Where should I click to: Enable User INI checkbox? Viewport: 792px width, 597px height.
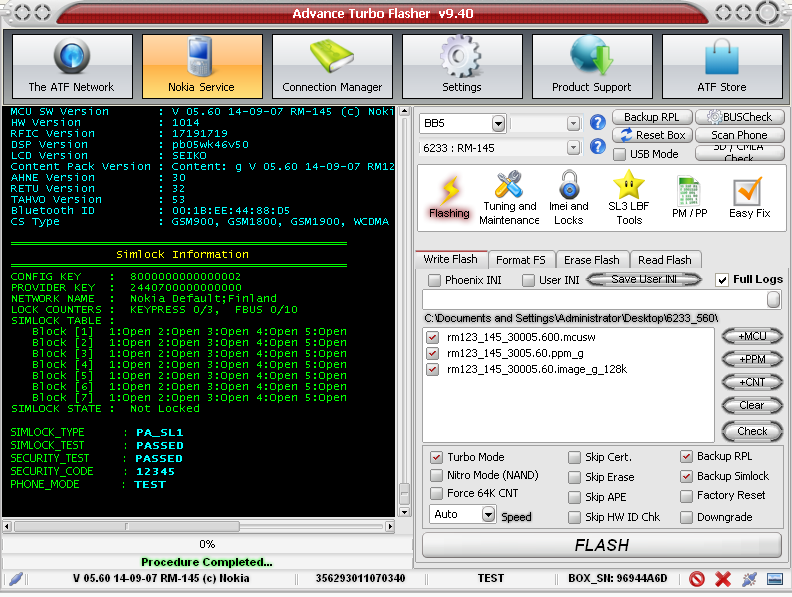point(528,280)
